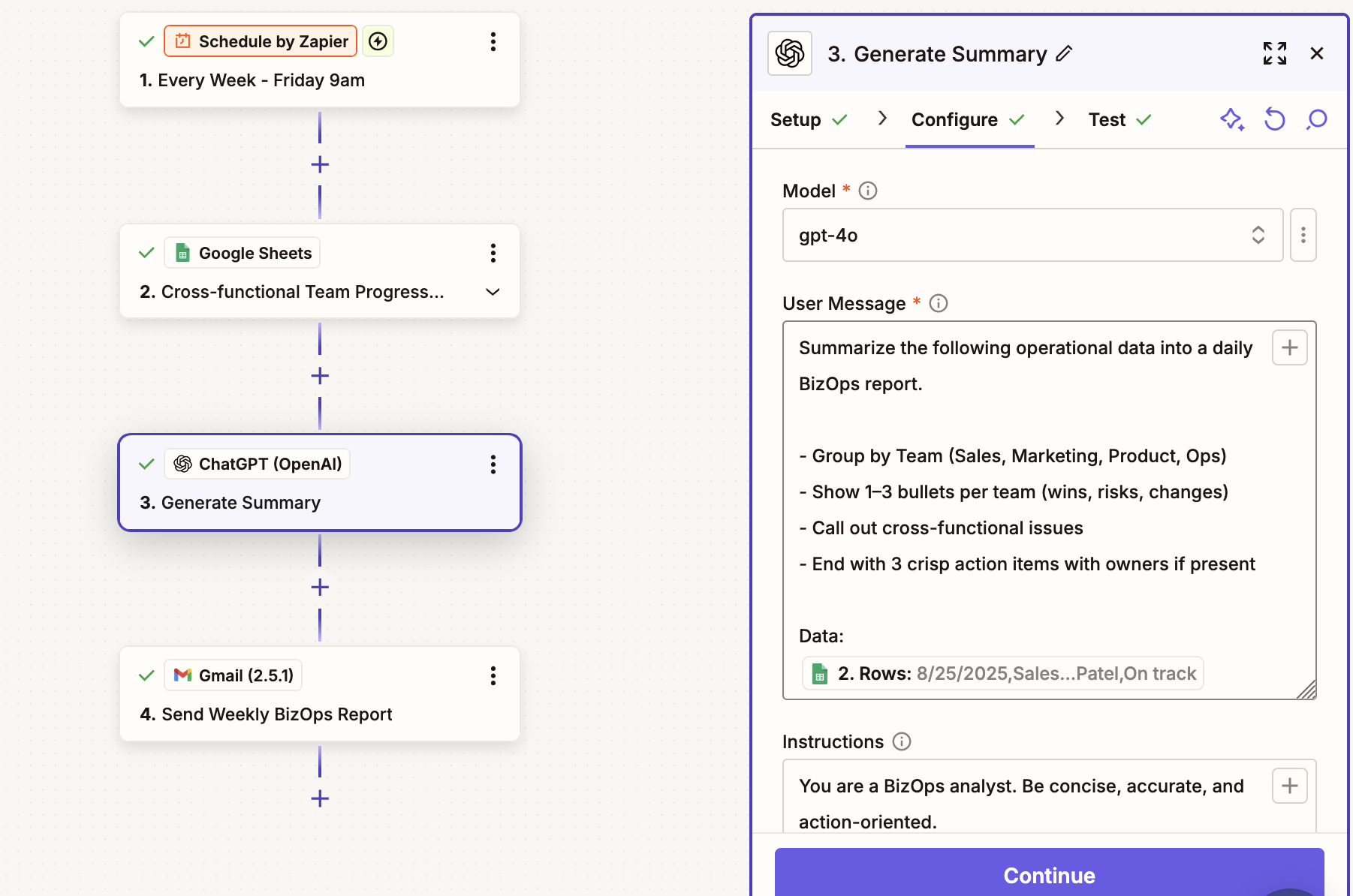
Task: Rename step with pencil edit icon
Action: coord(1064,53)
